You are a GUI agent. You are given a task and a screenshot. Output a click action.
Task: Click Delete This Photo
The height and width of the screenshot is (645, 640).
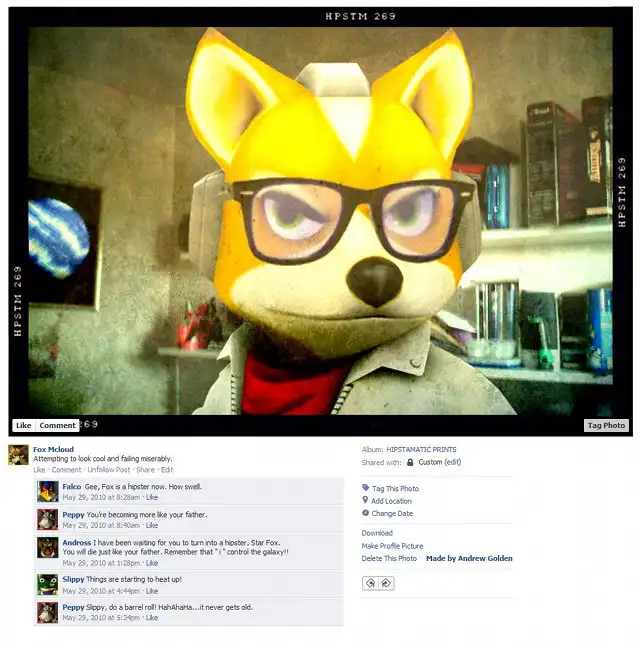[389, 558]
